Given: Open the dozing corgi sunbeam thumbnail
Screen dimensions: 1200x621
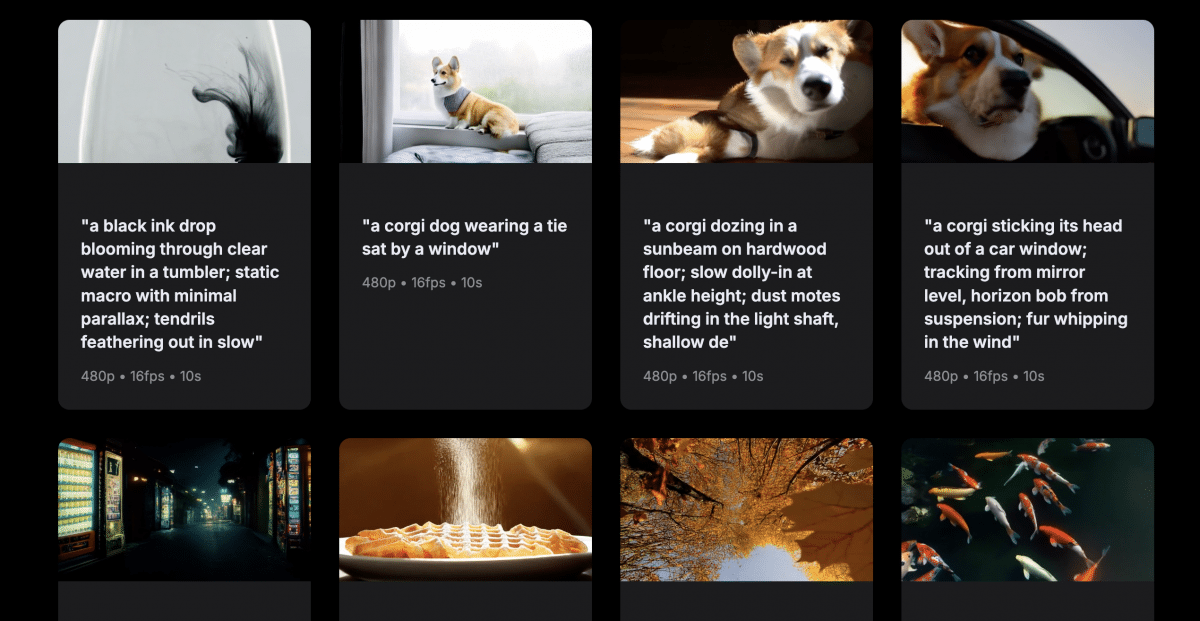Looking at the screenshot, I should coord(746,91).
